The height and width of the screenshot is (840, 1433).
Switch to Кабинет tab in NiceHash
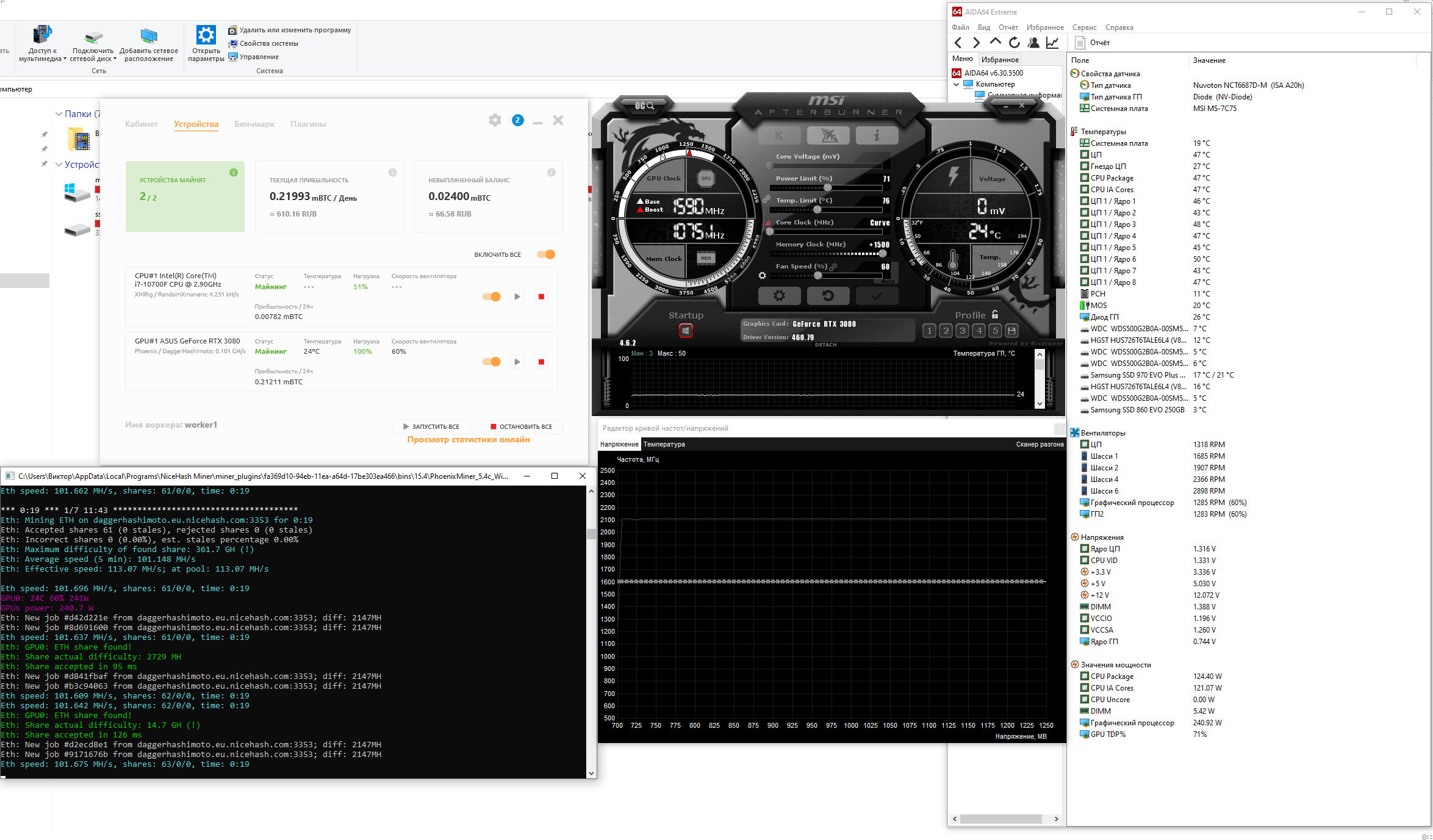(142, 124)
